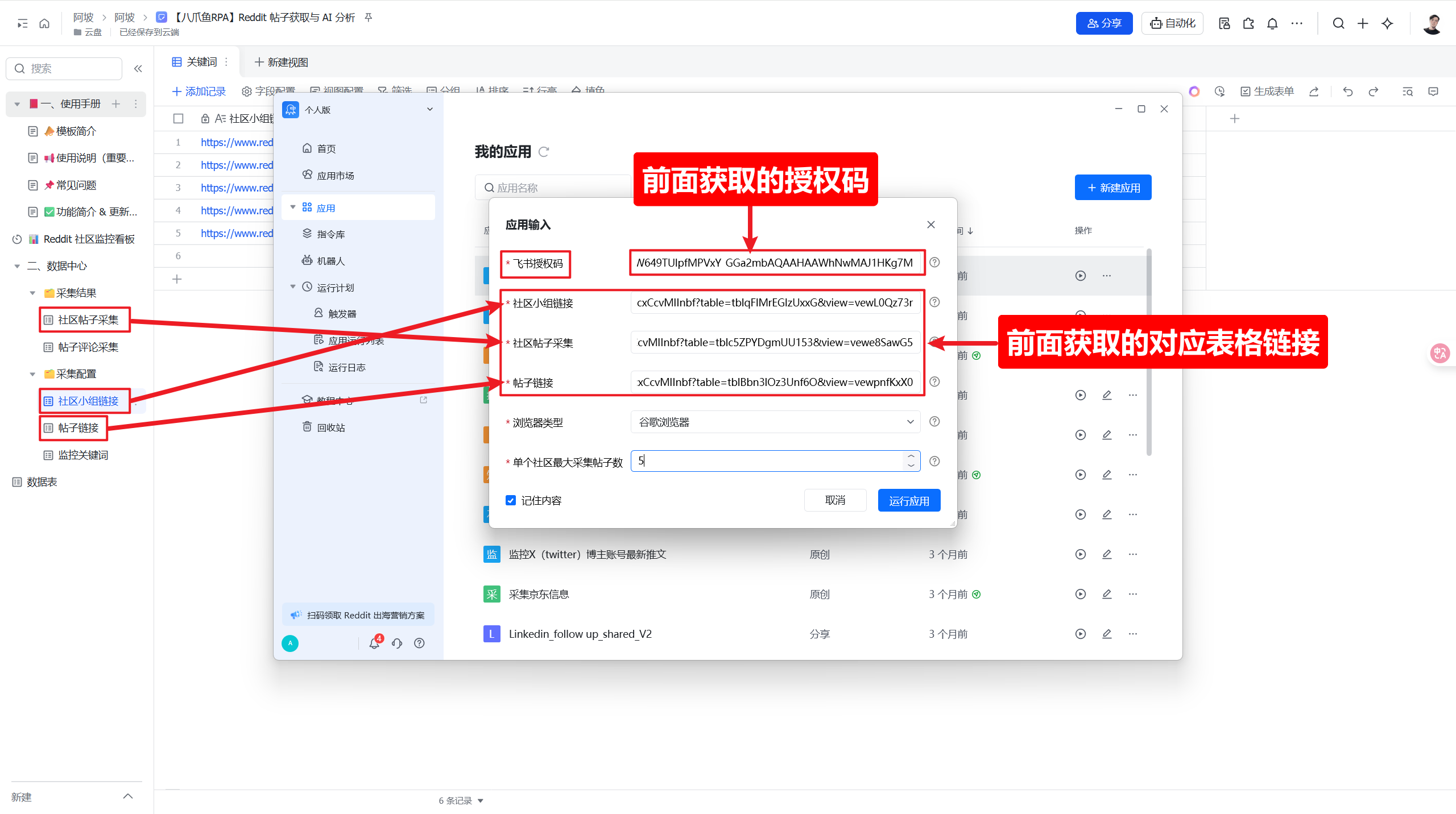Viewport: 1456px width, 814px height.
Task: Collapse the 采集结果 folder tree
Action: (x=32, y=293)
